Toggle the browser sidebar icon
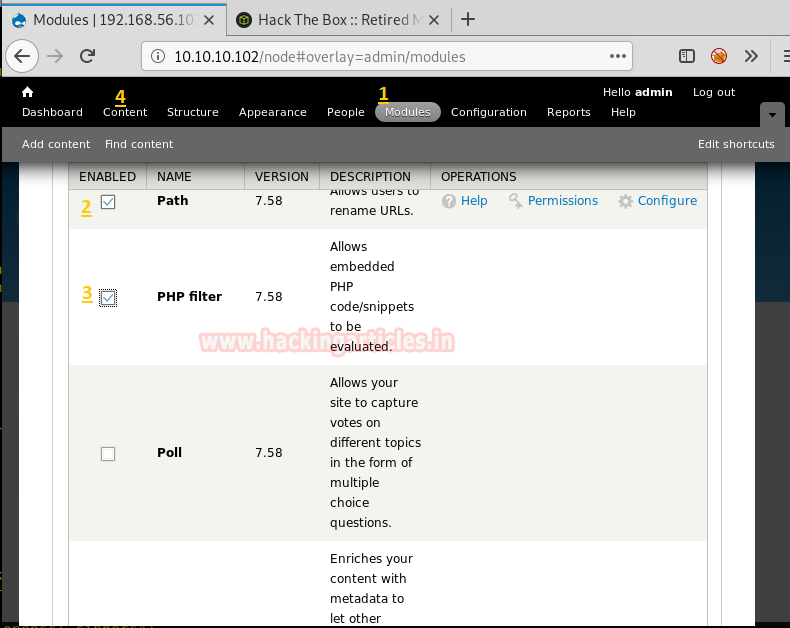The width and height of the screenshot is (790, 628). 687,56
